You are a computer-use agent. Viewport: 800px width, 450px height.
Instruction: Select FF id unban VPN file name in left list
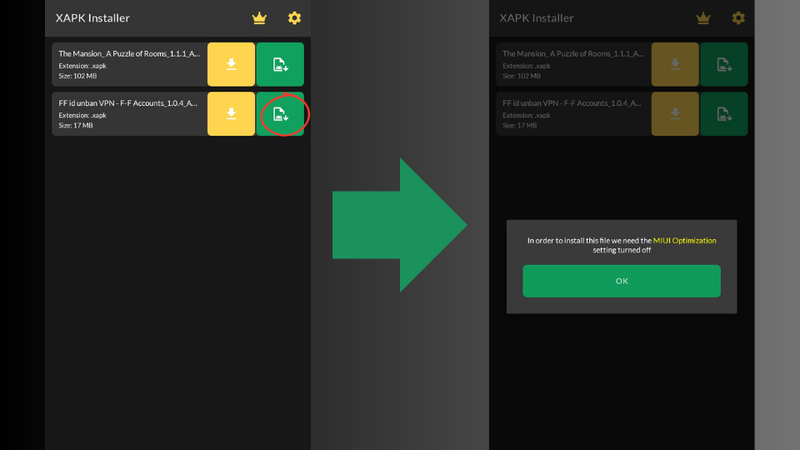[x=128, y=103]
